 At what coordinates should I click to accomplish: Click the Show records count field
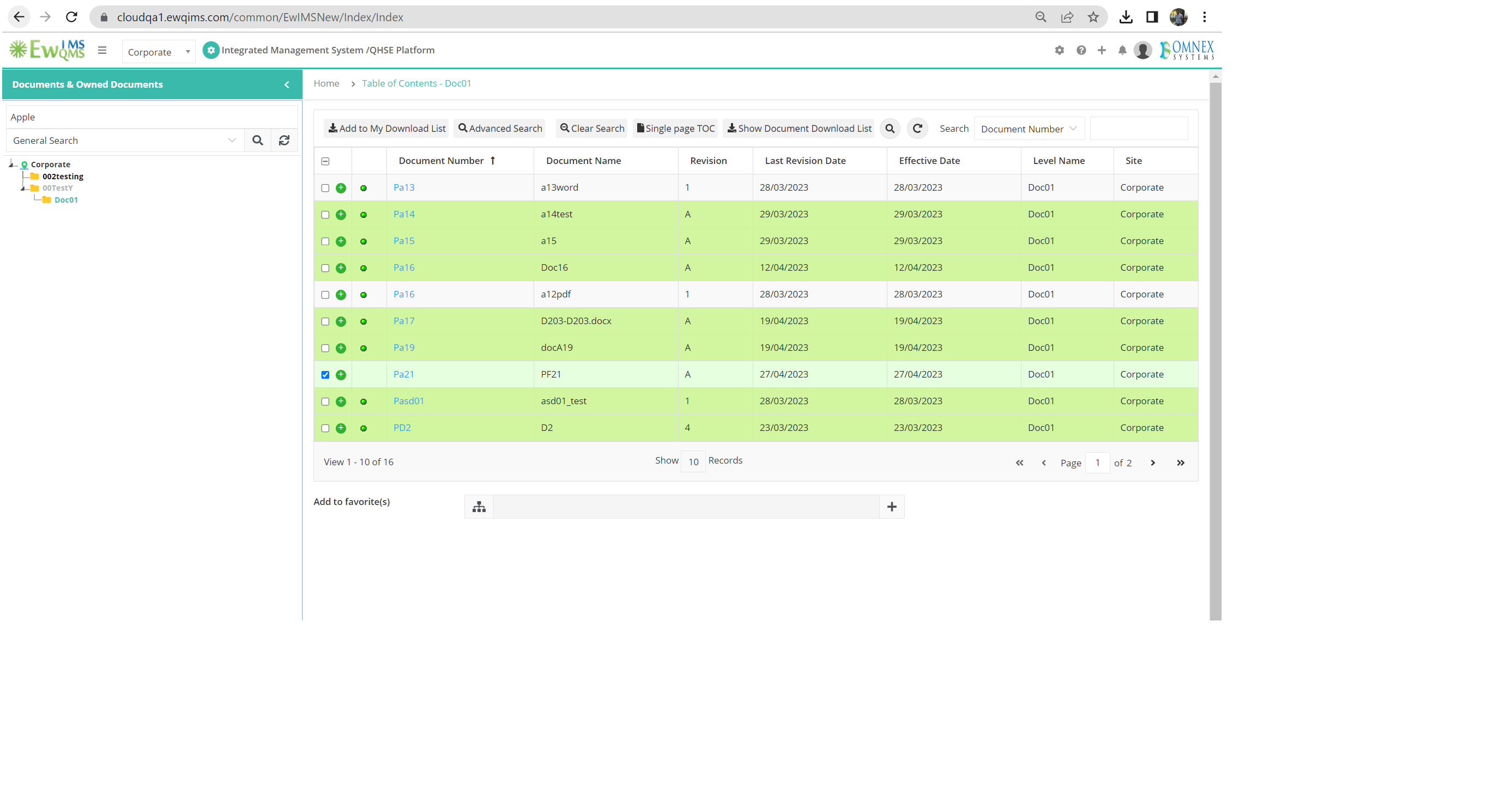693,462
